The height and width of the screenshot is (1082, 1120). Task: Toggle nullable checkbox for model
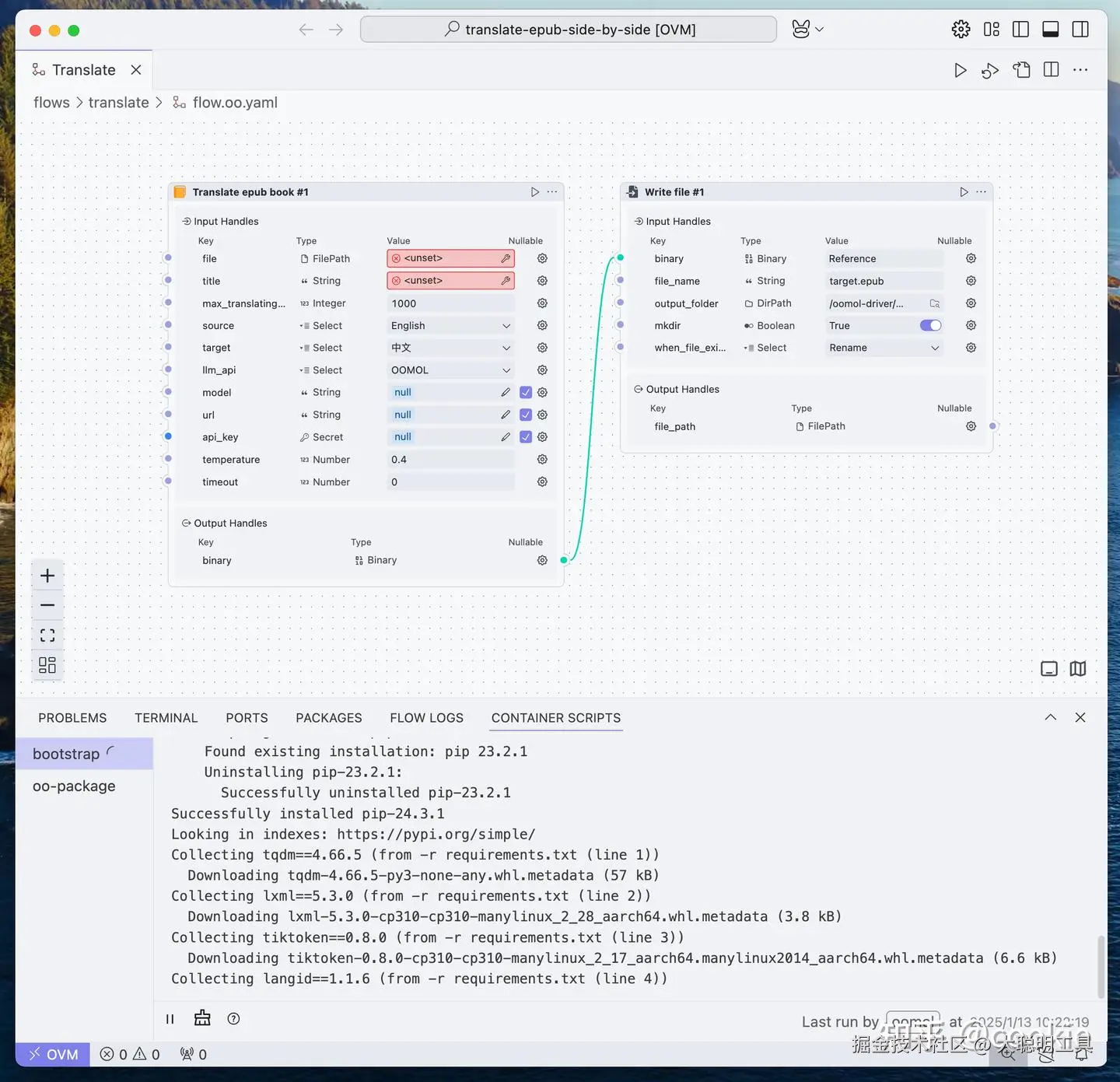(x=526, y=393)
